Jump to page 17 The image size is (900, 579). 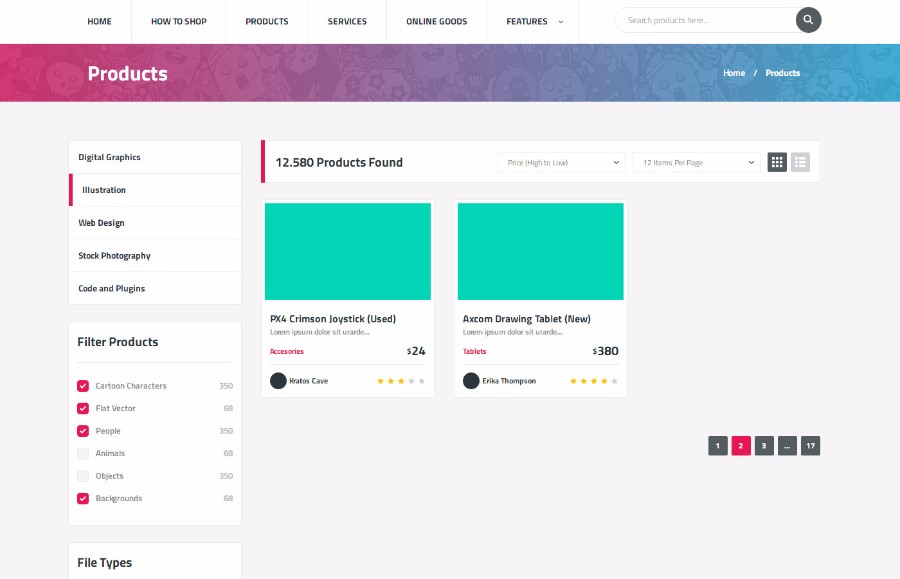[x=810, y=446]
